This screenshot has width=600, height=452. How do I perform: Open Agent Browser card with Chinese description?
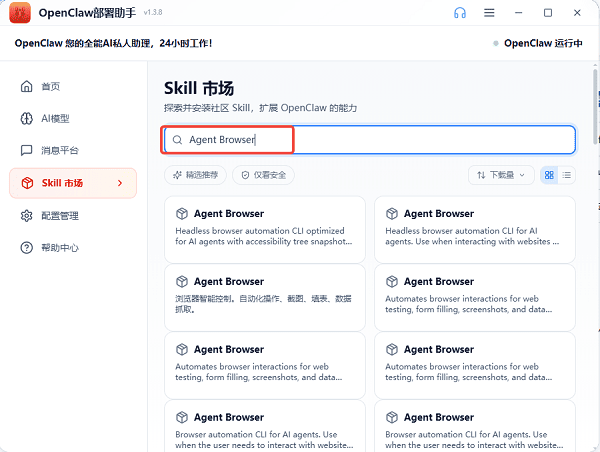click(x=265, y=298)
